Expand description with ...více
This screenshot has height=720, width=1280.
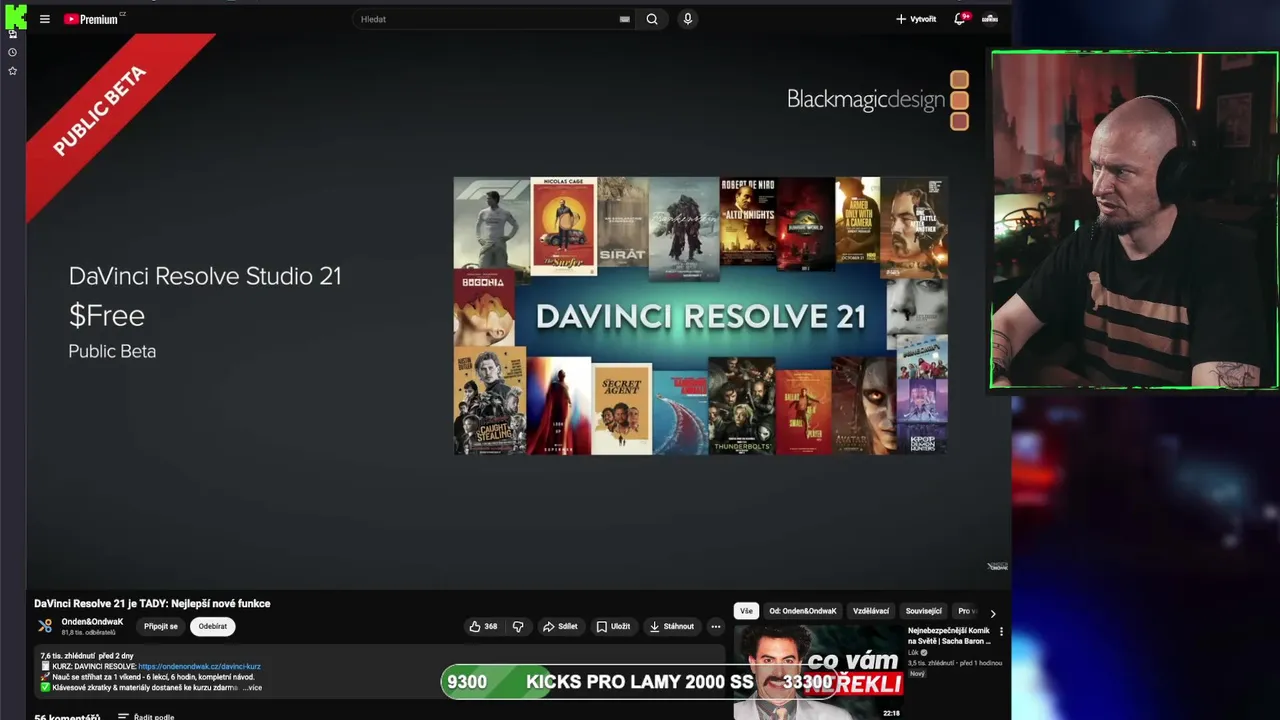point(252,687)
